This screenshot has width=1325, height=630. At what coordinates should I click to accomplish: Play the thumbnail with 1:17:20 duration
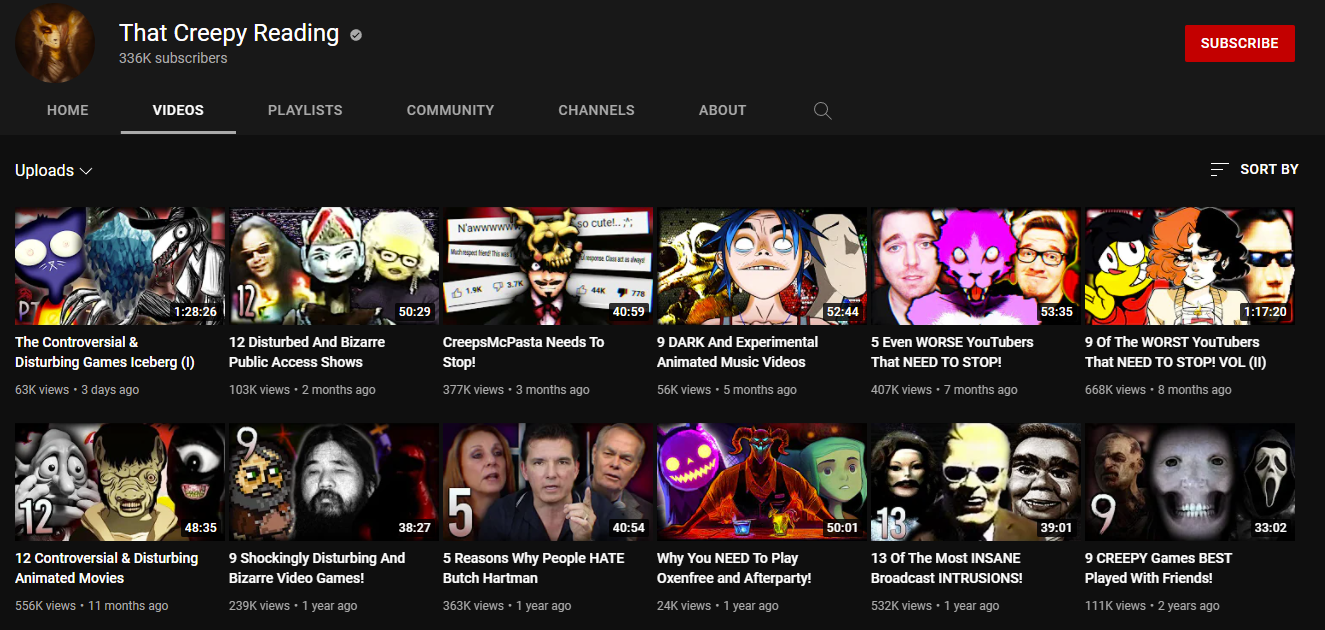(x=1190, y=267)
